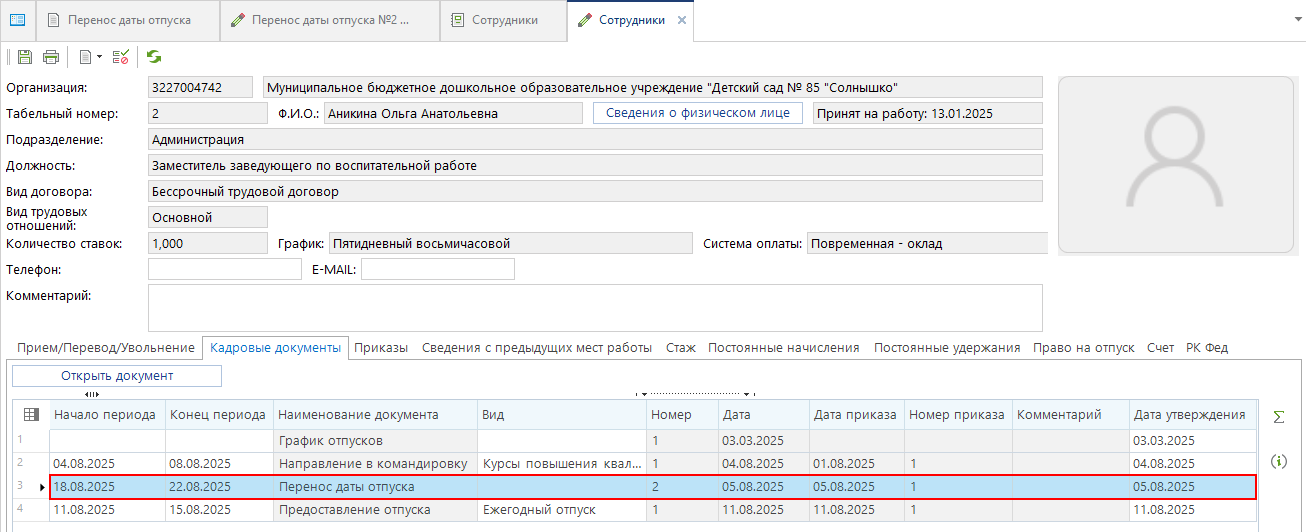
Task: Click 'Сведения о физическом лице' button
Action: (x=698, y=113)
